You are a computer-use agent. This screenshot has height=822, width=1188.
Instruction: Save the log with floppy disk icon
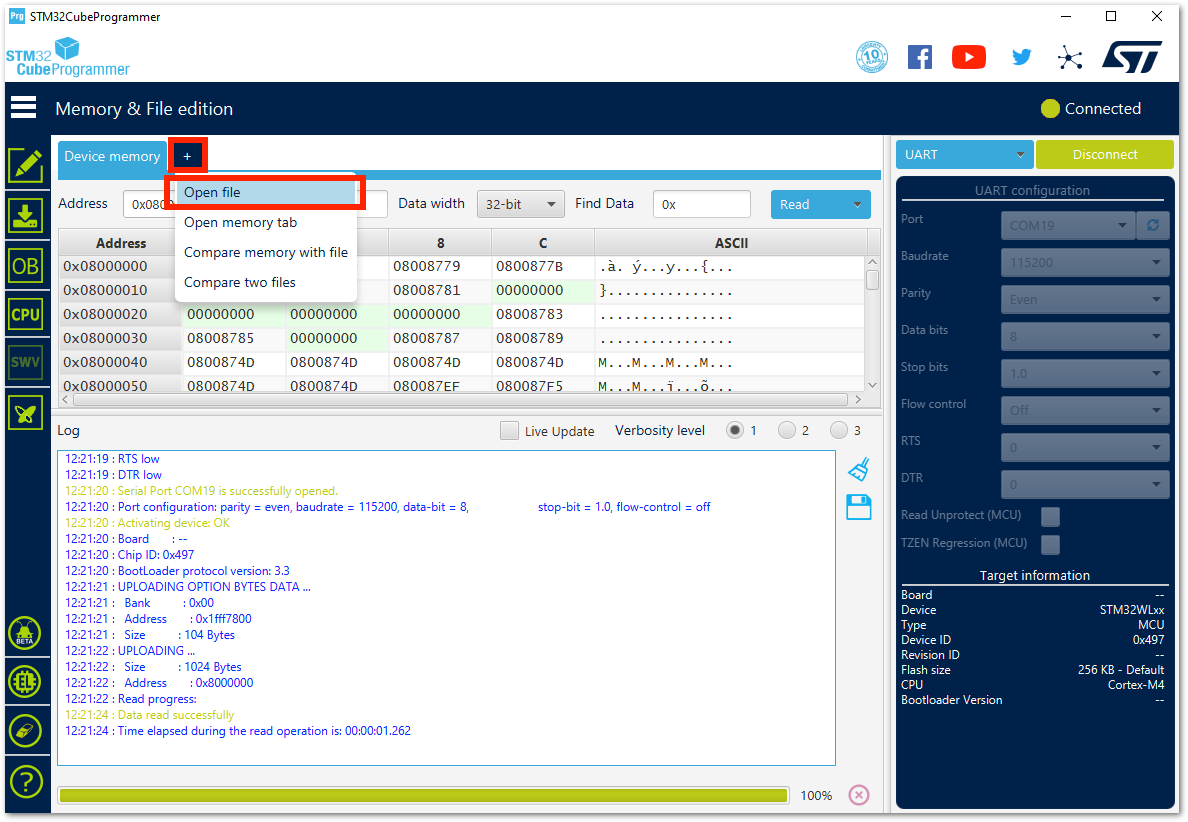coord(859,507)
